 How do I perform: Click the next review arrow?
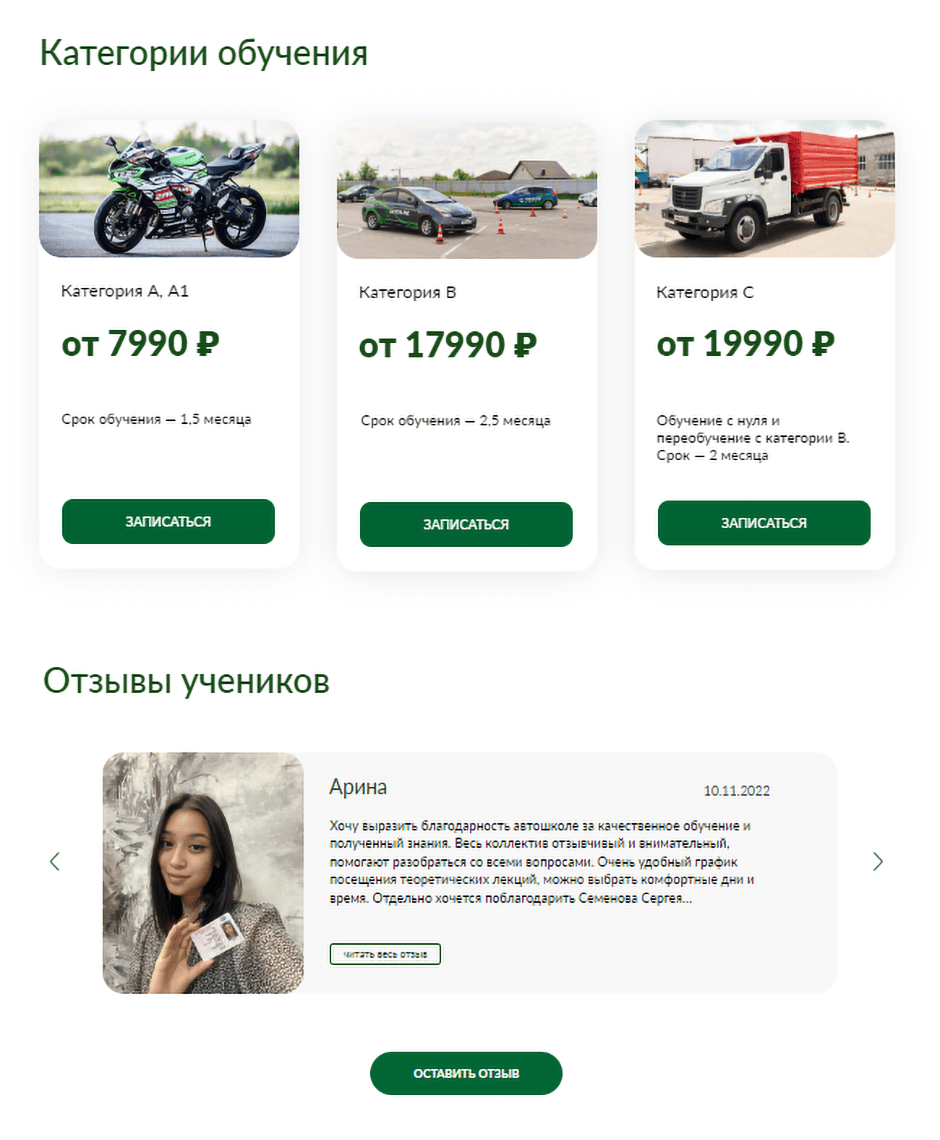pos(877,862)
